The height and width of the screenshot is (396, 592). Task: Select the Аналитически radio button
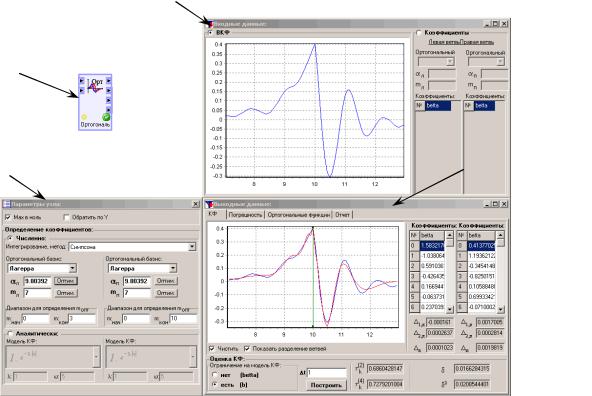tap(10, 334)
